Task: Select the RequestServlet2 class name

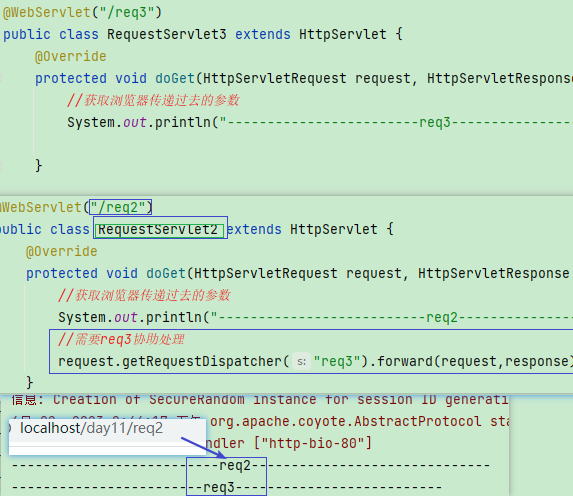Action: point(158,229)
